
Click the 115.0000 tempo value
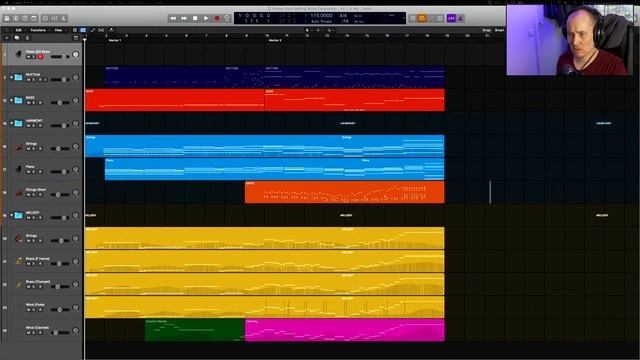[x=321, y=16]
